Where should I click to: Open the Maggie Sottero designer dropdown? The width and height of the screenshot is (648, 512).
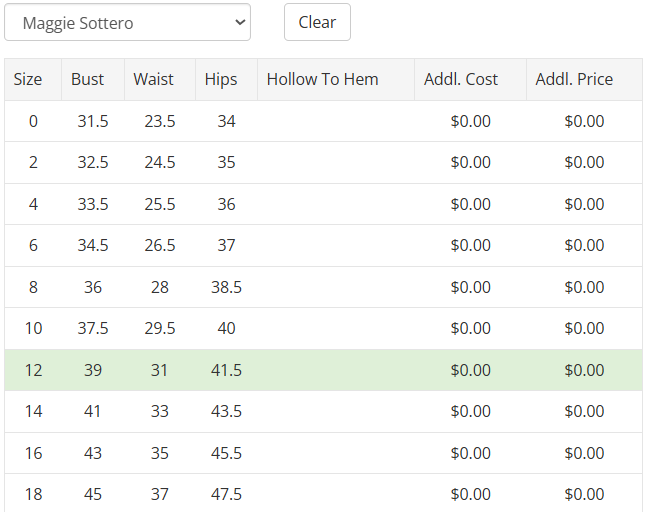pyautogui.click(x=127, y=22)
